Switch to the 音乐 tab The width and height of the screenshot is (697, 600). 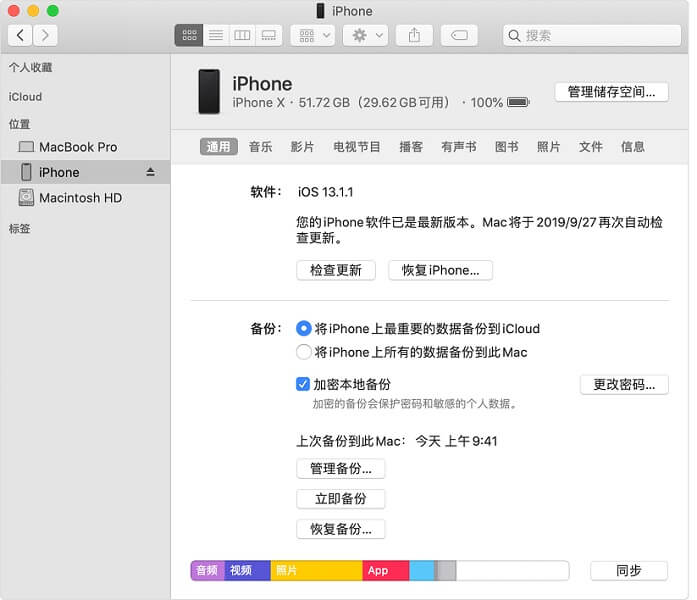(x=260, y=147)
